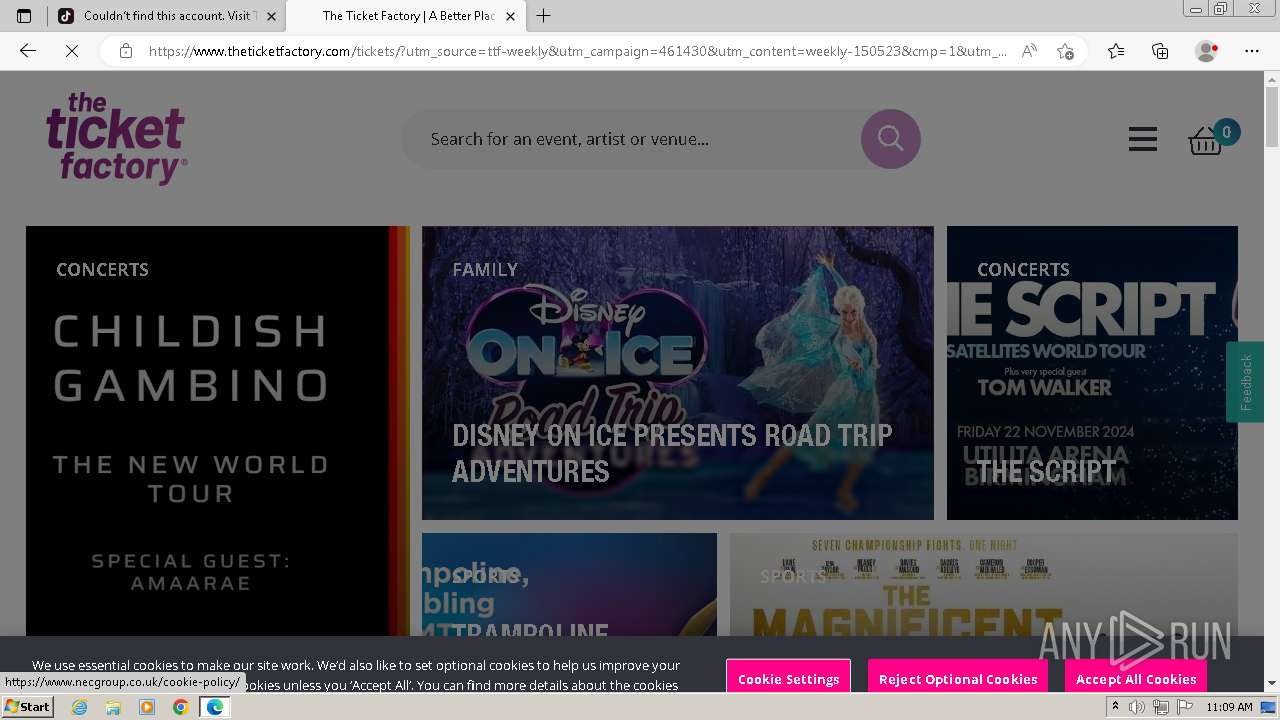
Task: Open Chrome from the taskbar
Action: pos(180,707)
